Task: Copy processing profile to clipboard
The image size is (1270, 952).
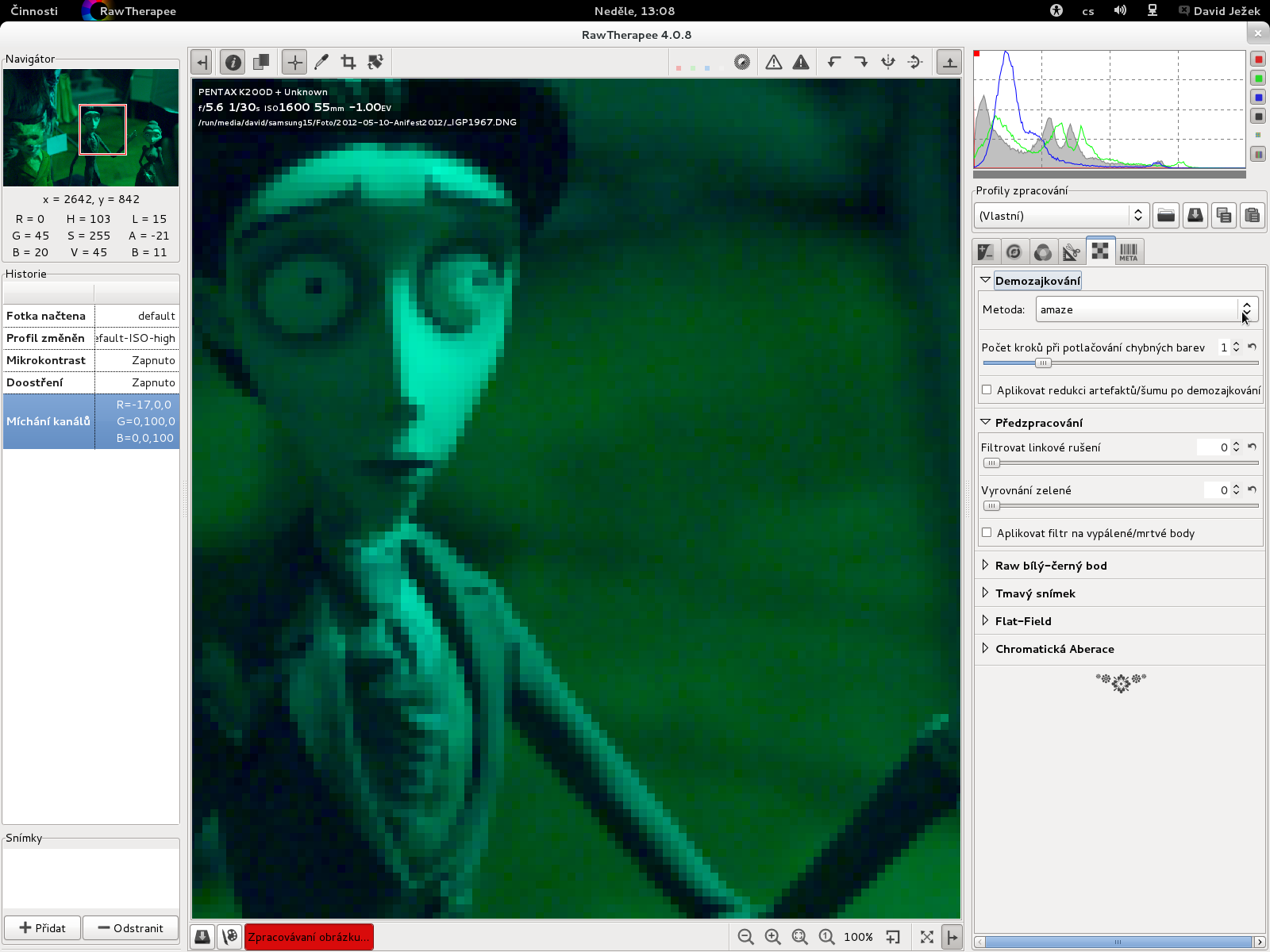Action: (x=1224, y=216)
